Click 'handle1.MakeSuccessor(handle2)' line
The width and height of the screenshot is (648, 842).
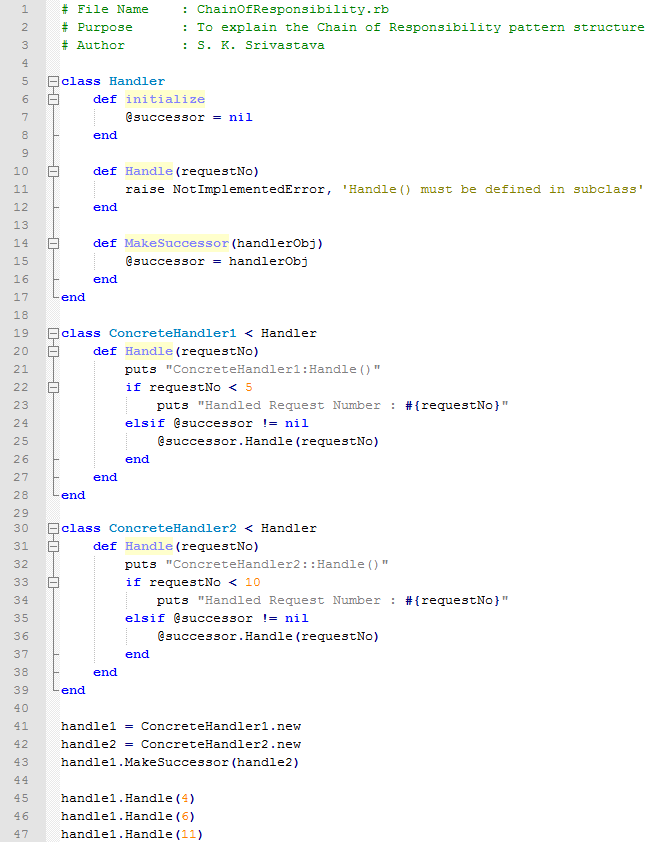tap(180, 762)
